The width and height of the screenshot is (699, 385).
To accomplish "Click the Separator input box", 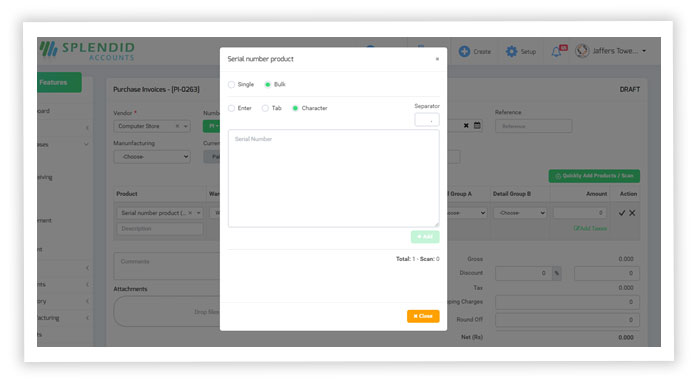I will point(427,120).
